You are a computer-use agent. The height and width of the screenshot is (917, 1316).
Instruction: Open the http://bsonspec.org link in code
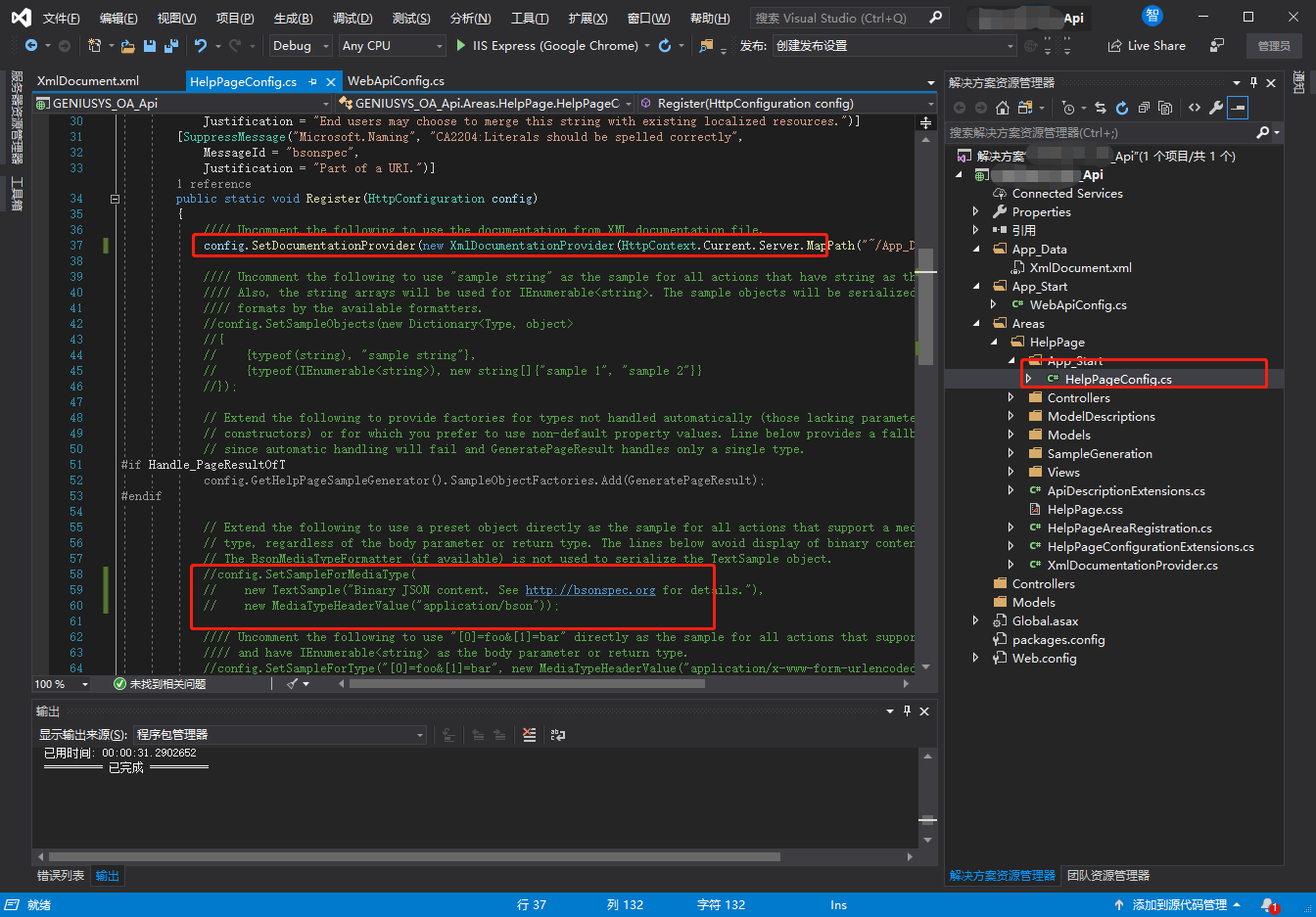[590, 590]
